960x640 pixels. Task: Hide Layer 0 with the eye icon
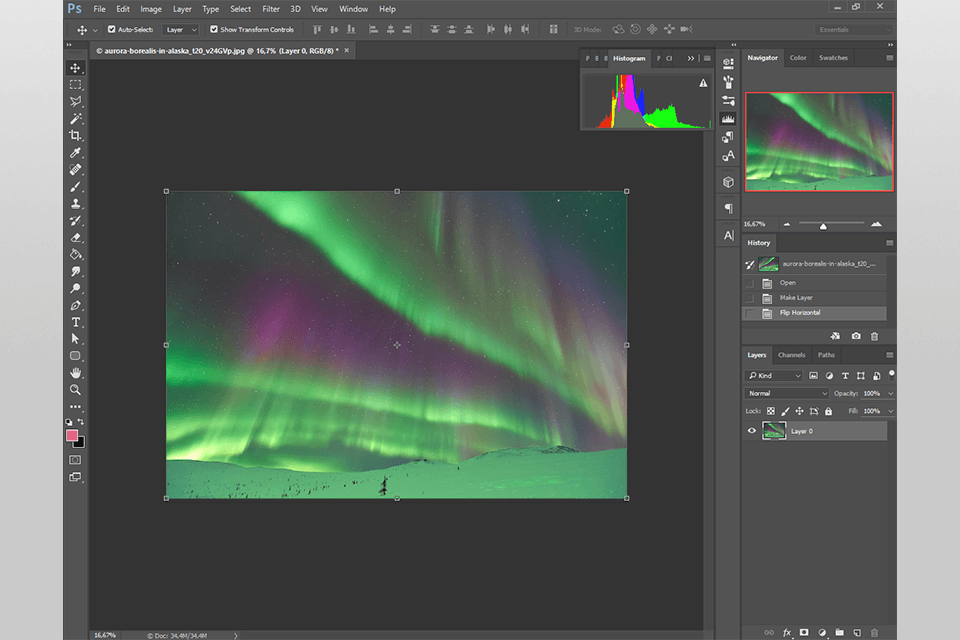[x=752, y=431]
